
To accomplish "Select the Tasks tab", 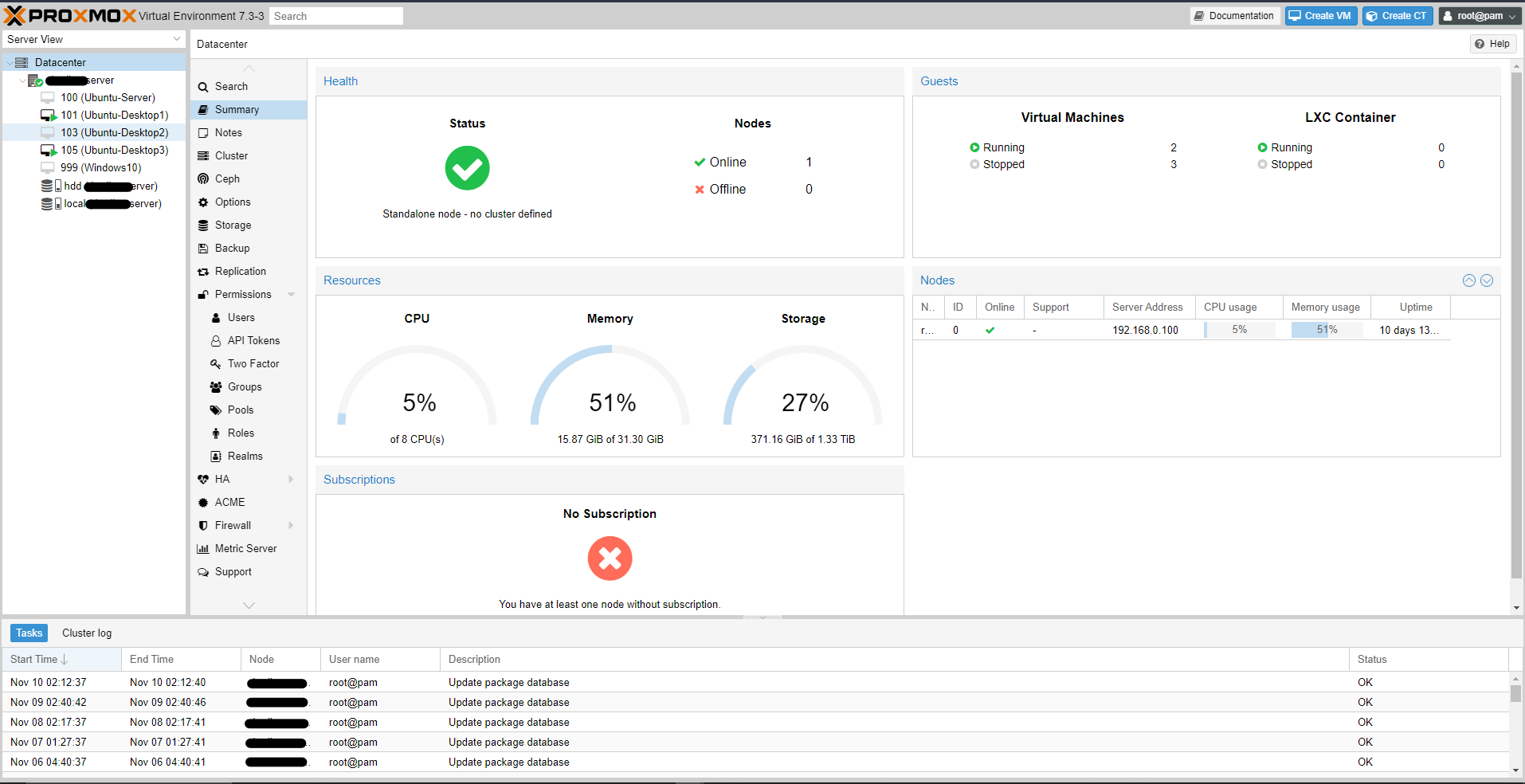I will (x=28, y=632).
